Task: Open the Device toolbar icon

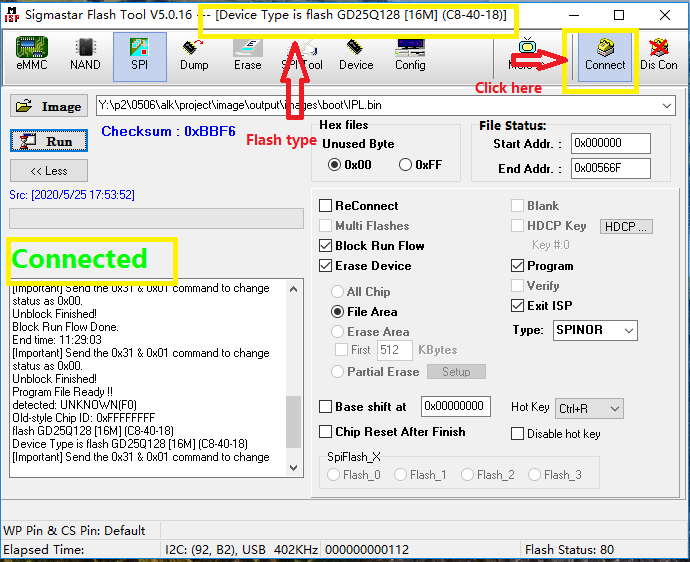Action: 356,54
